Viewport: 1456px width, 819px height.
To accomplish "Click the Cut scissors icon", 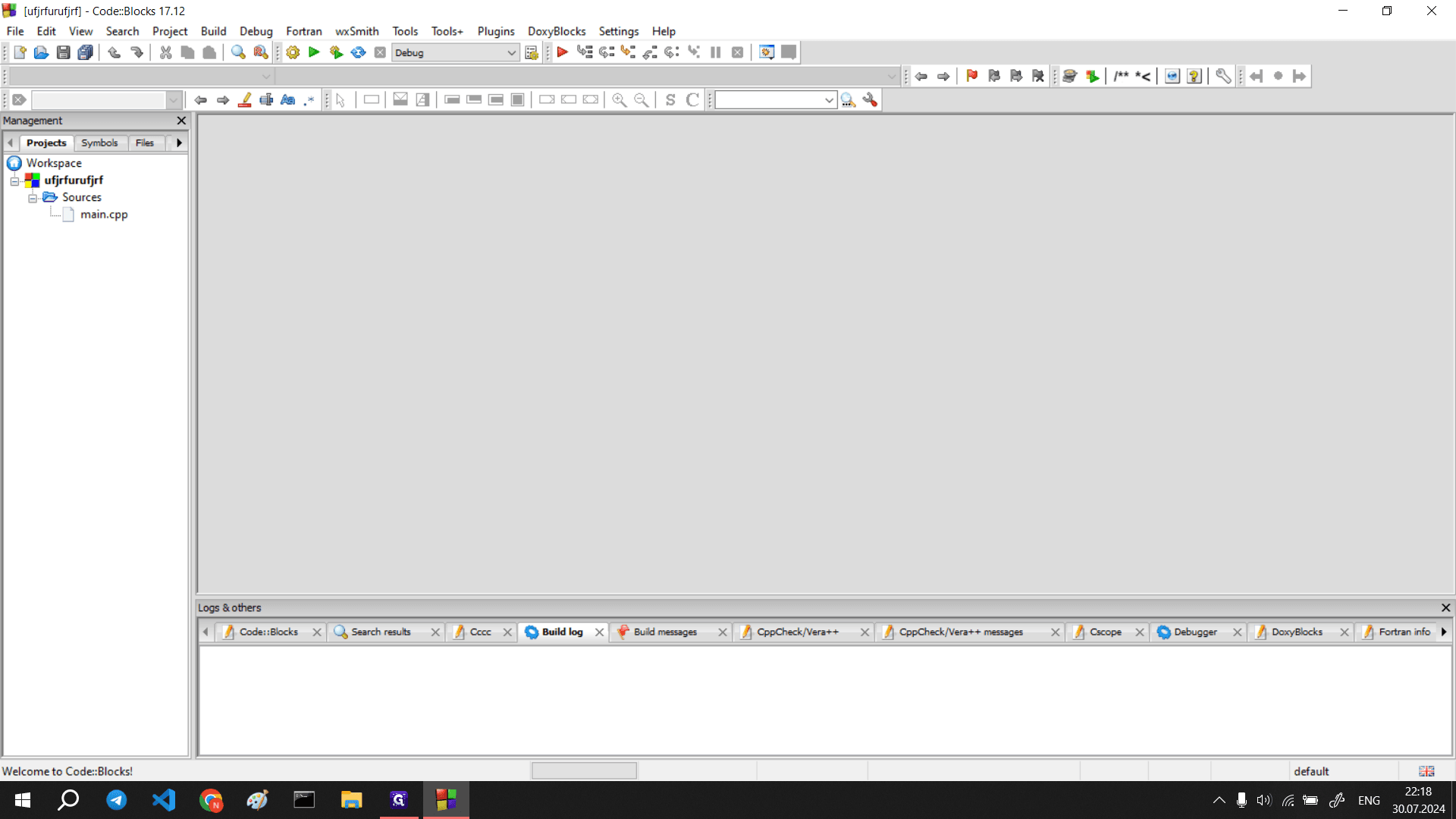I will click(x=165, y=52).
